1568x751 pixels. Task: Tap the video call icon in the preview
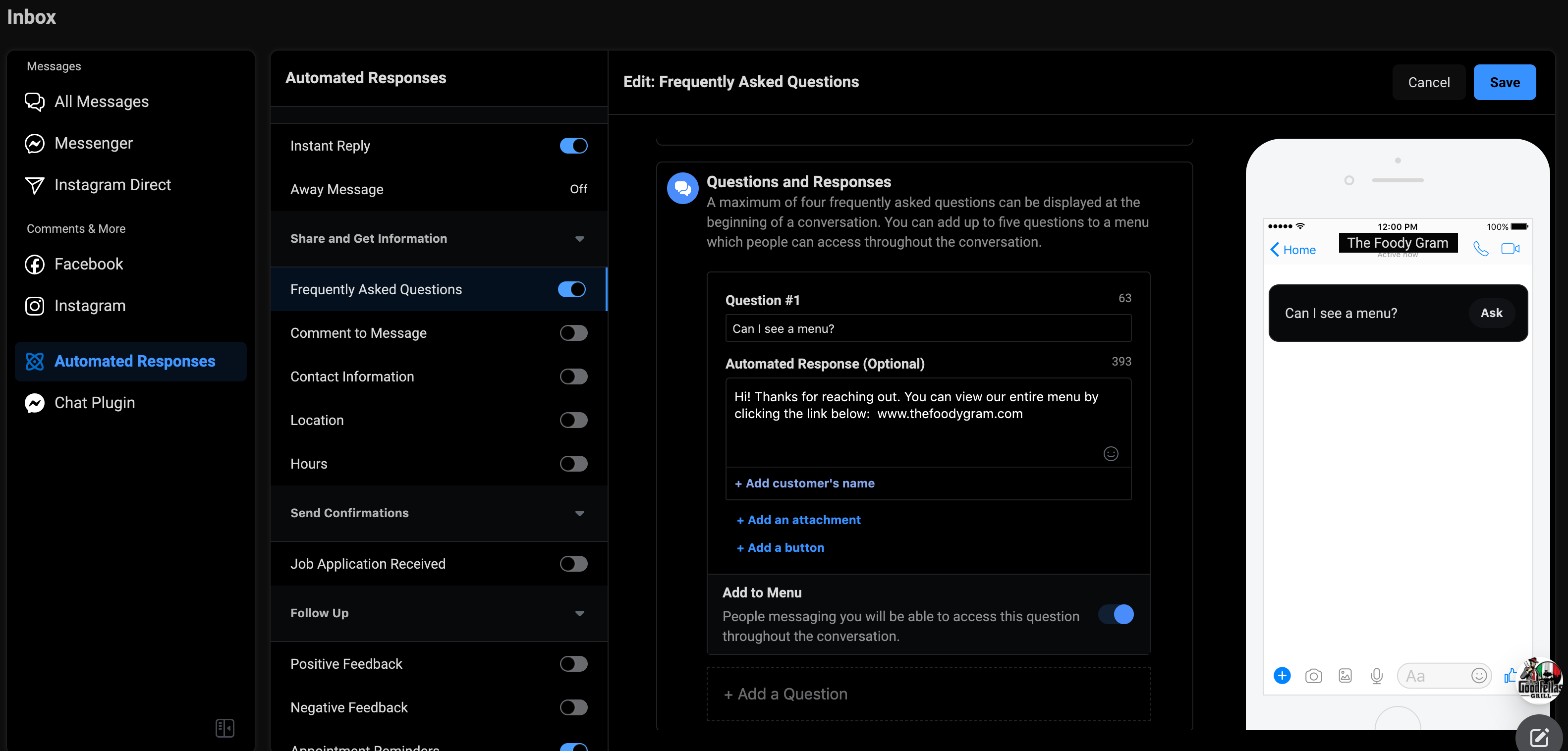1511,248
